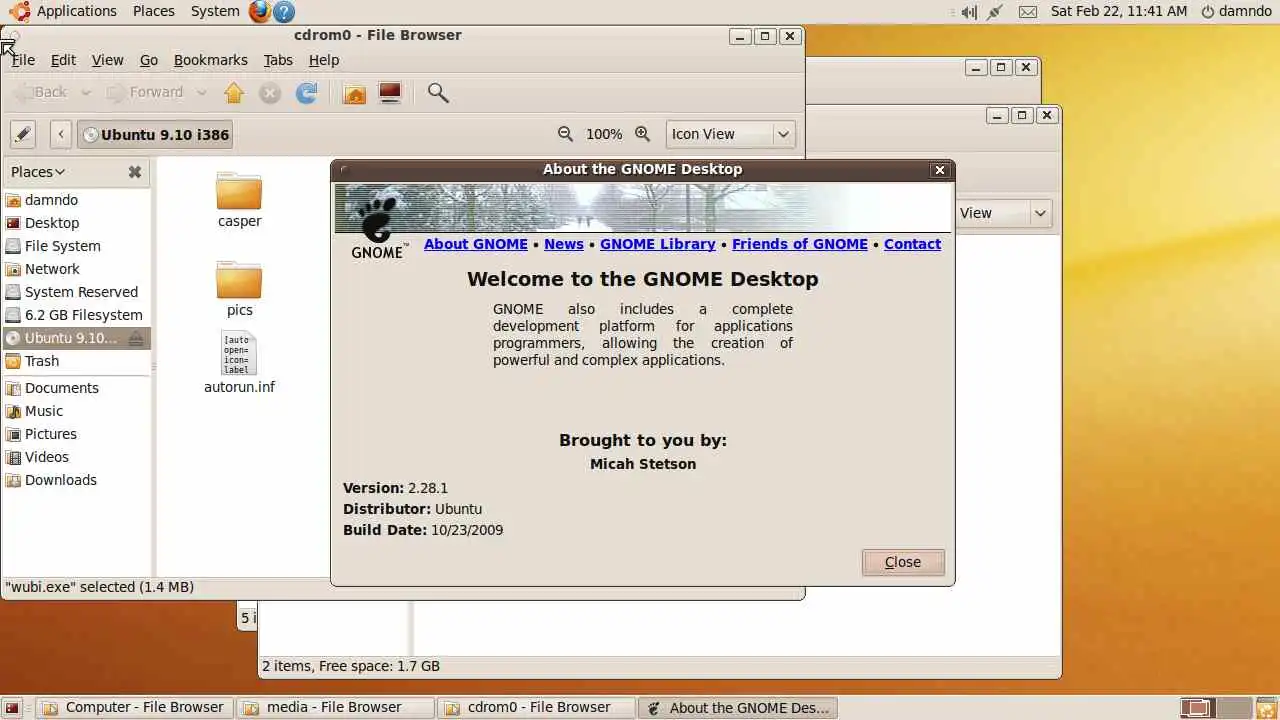Viewport: 1280px width, 720px height.
Task: Select Network in Places sidebar
Action: click(76, 269)
